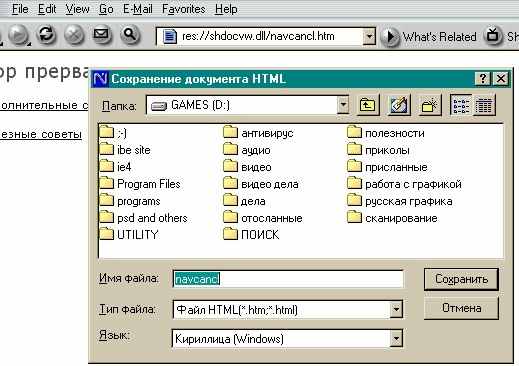Select the 'ie4' folder
The width and height of the screenshot is (519, 366).
(x=115, y=167)
